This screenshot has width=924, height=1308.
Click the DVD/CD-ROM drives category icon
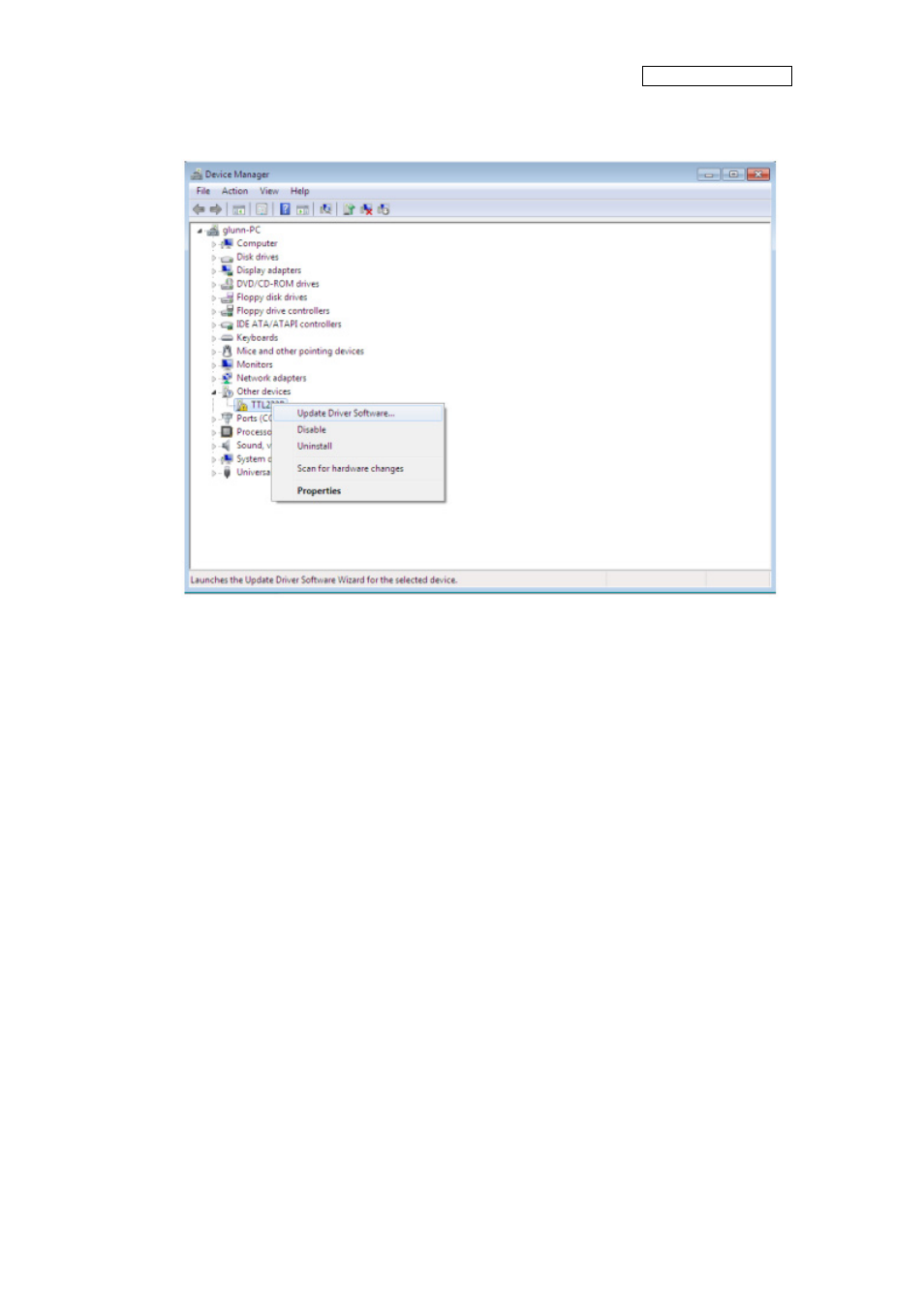coord(227,285)
